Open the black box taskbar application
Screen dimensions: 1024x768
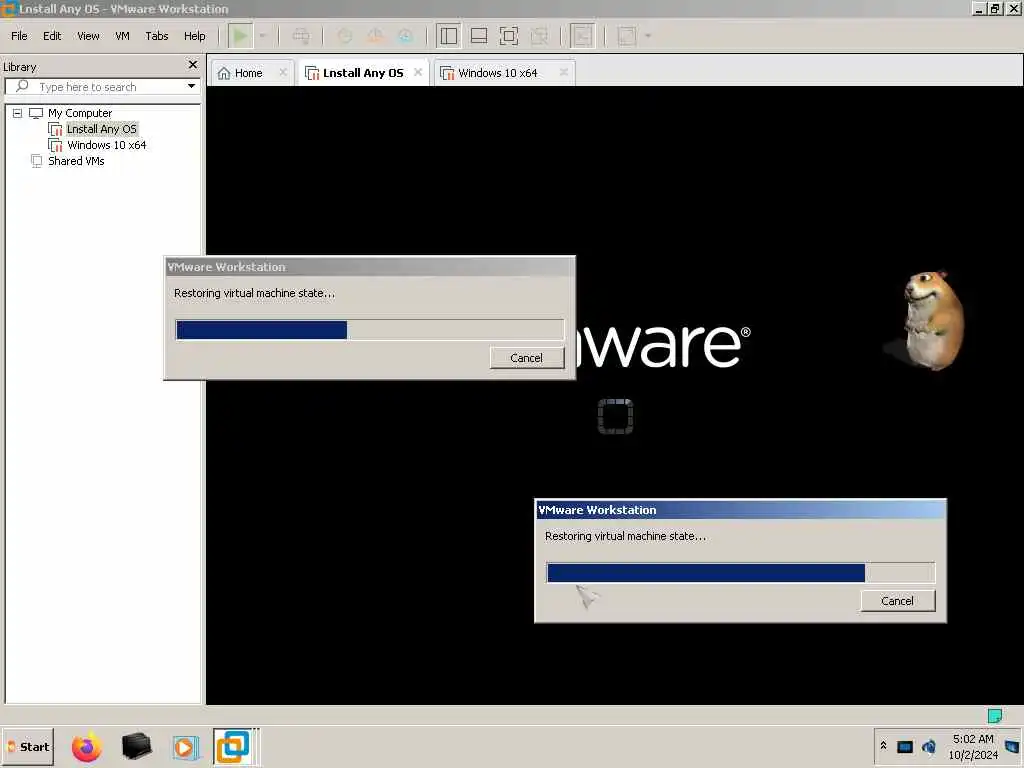point(136,746)
